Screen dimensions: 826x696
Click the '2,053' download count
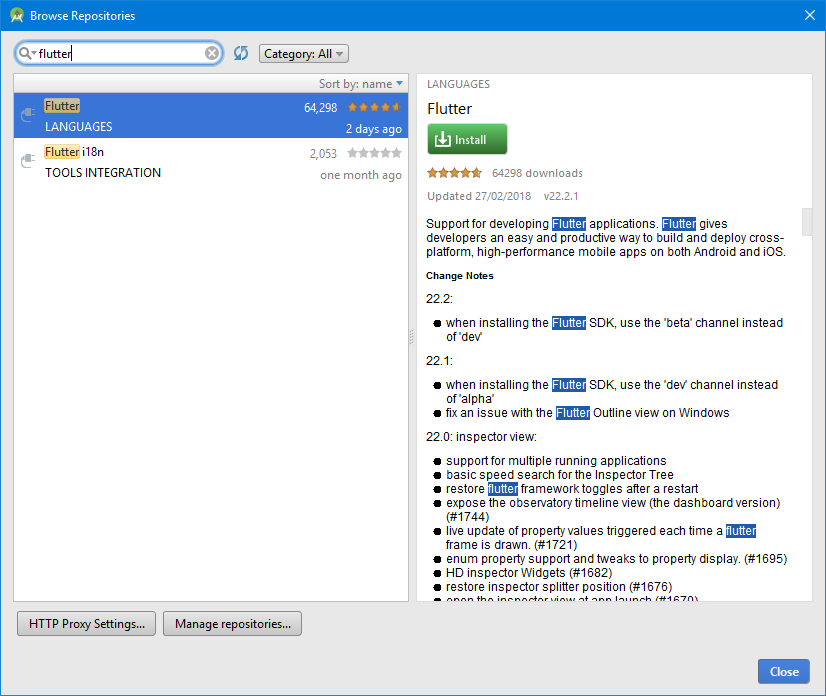coord(323,154)
